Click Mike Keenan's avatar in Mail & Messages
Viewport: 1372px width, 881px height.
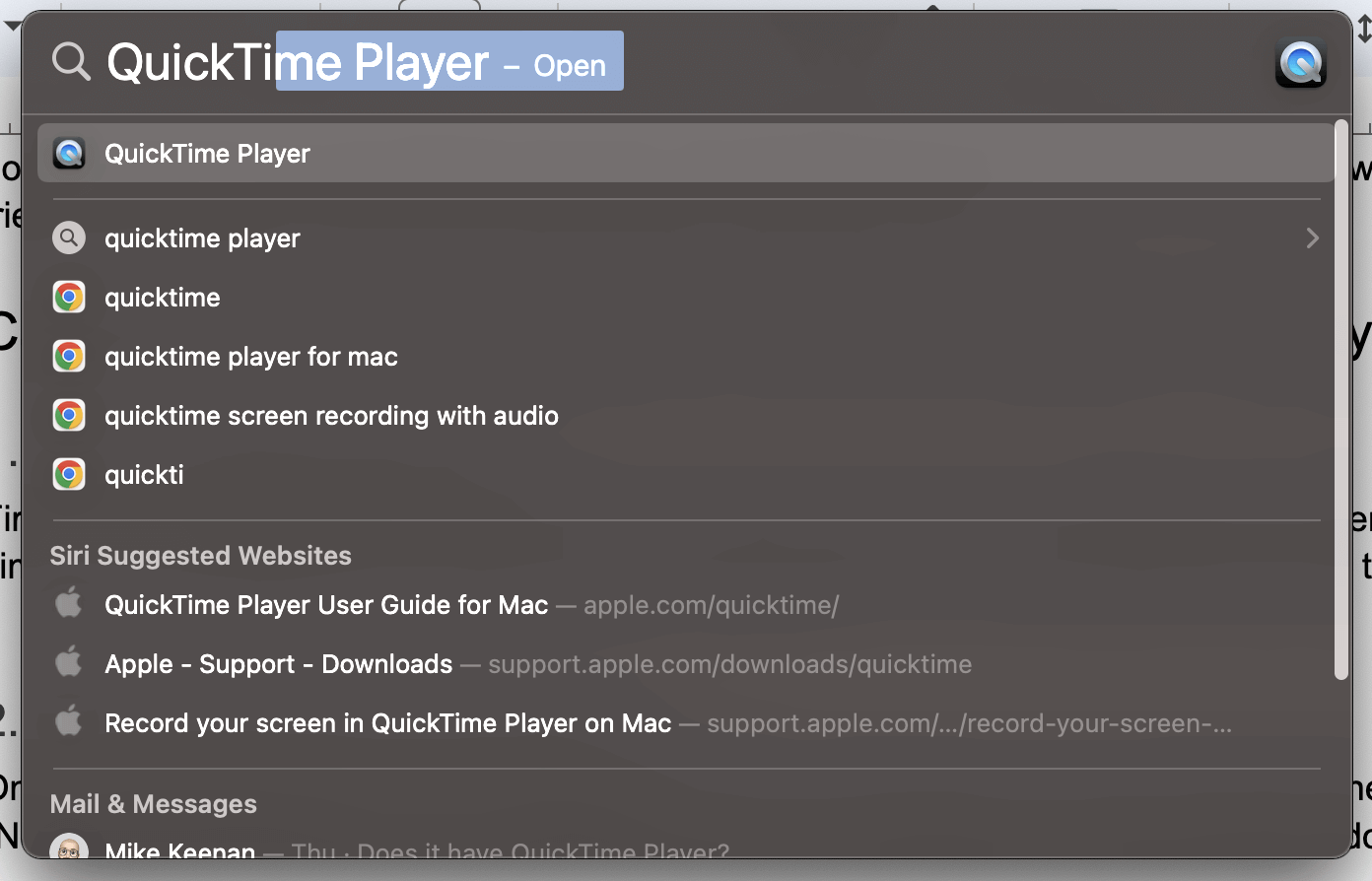(69, 847)
